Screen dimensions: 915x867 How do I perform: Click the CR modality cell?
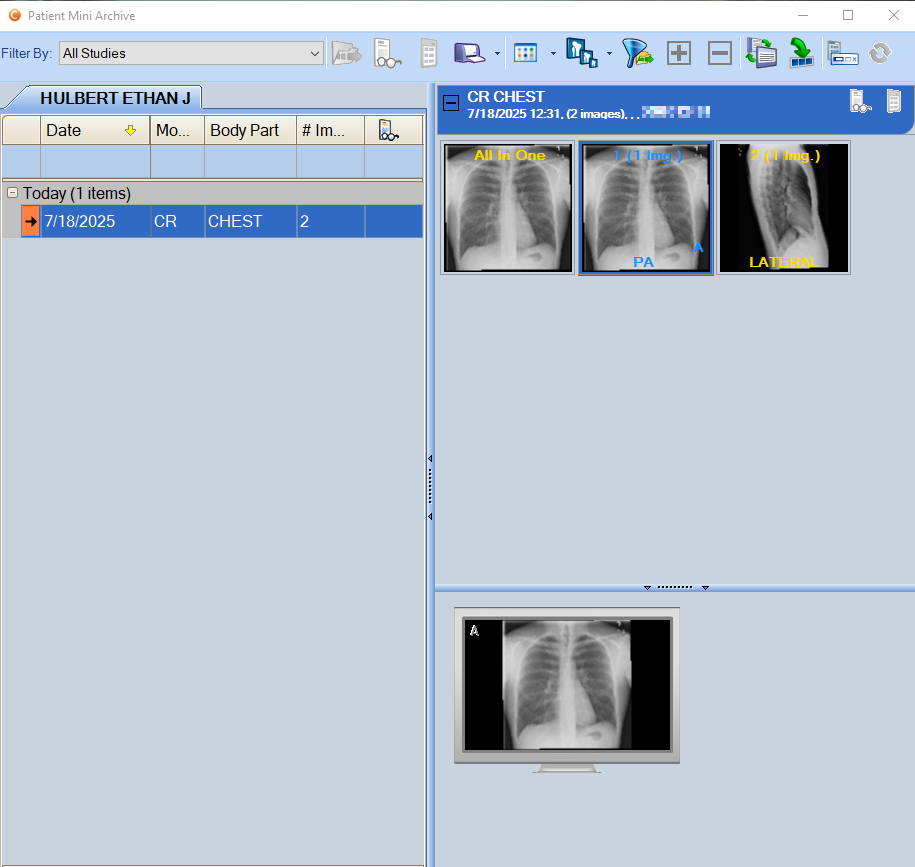pyautogui.click(x=177, y=221)
